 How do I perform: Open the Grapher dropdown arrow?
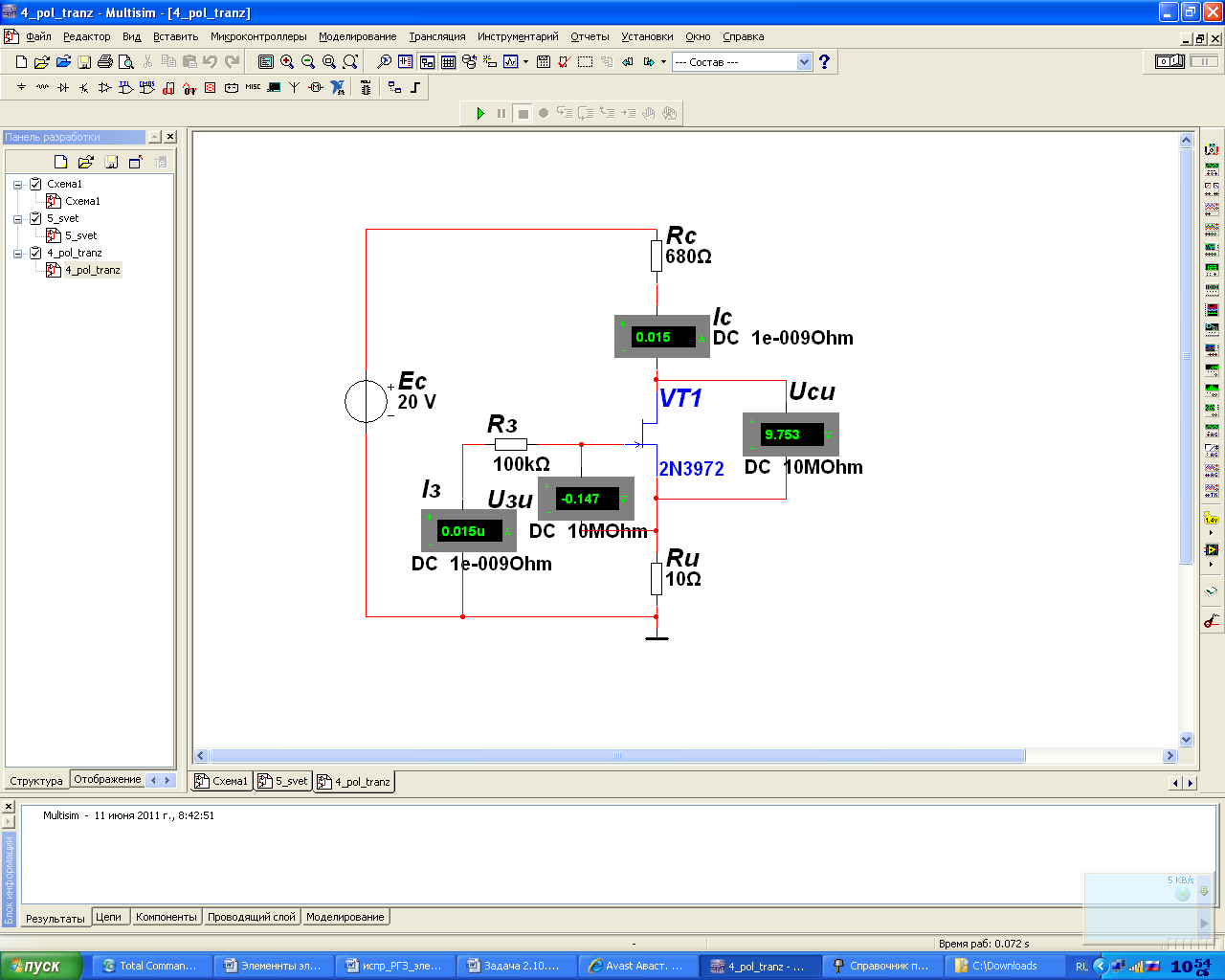(525, 61)
